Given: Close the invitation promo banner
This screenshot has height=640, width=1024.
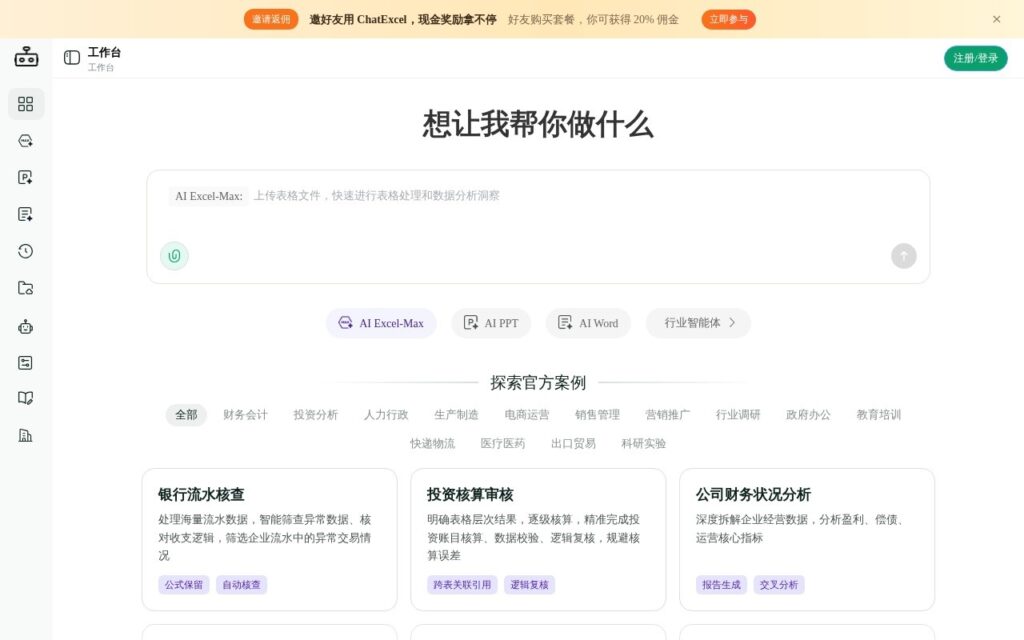Looking at the screenshot, I should point(997,19).
